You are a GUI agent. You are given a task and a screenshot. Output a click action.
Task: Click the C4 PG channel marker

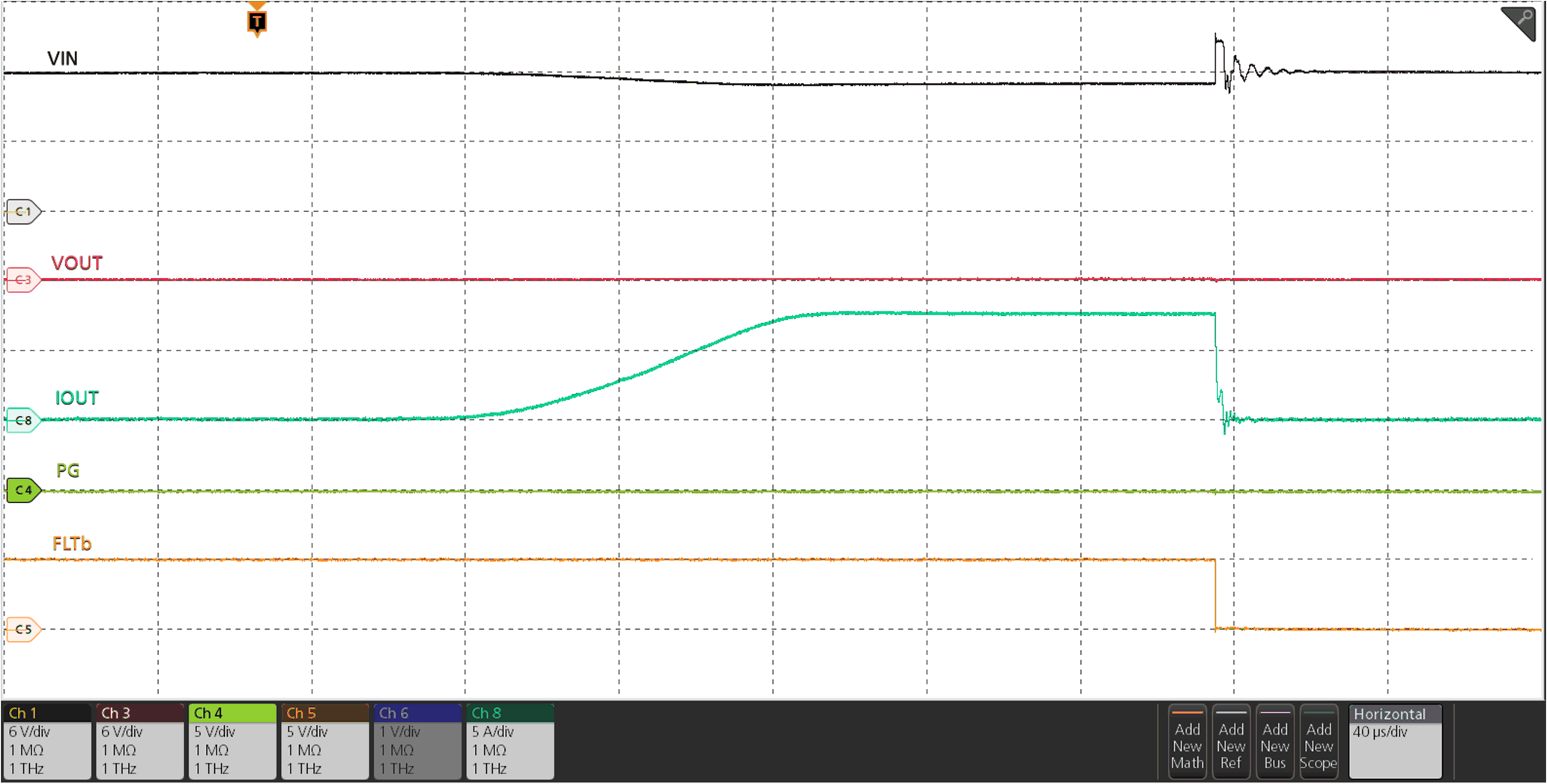click(22, 490)
